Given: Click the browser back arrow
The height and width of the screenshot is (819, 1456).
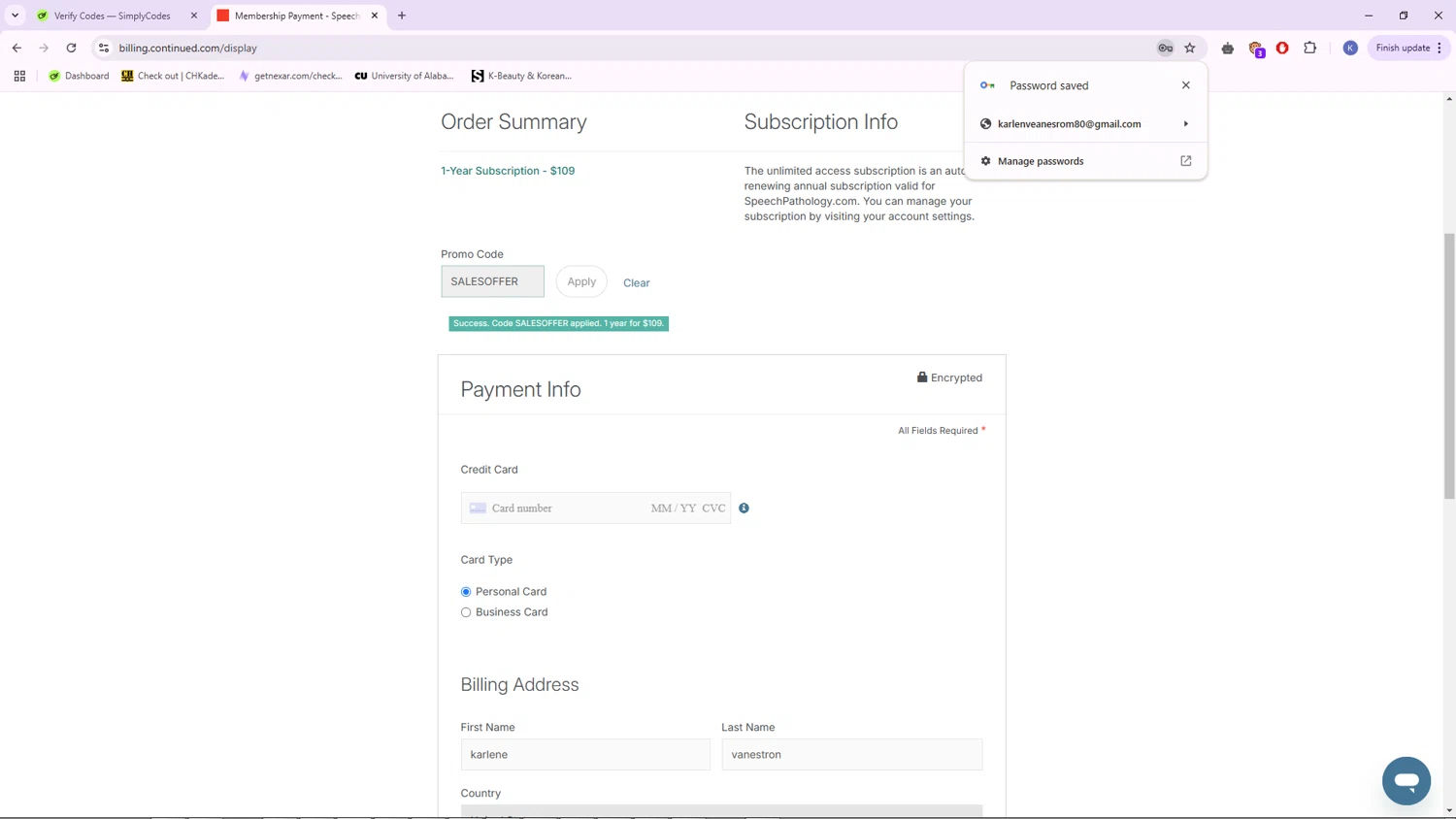Looking at the screenshot, I should click(x=17, y=48).
